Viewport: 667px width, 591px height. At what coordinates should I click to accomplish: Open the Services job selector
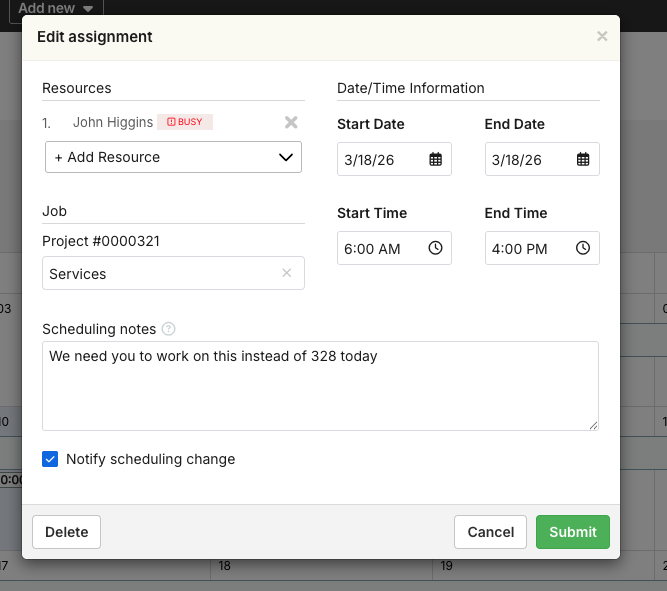(x=160, y=274)
